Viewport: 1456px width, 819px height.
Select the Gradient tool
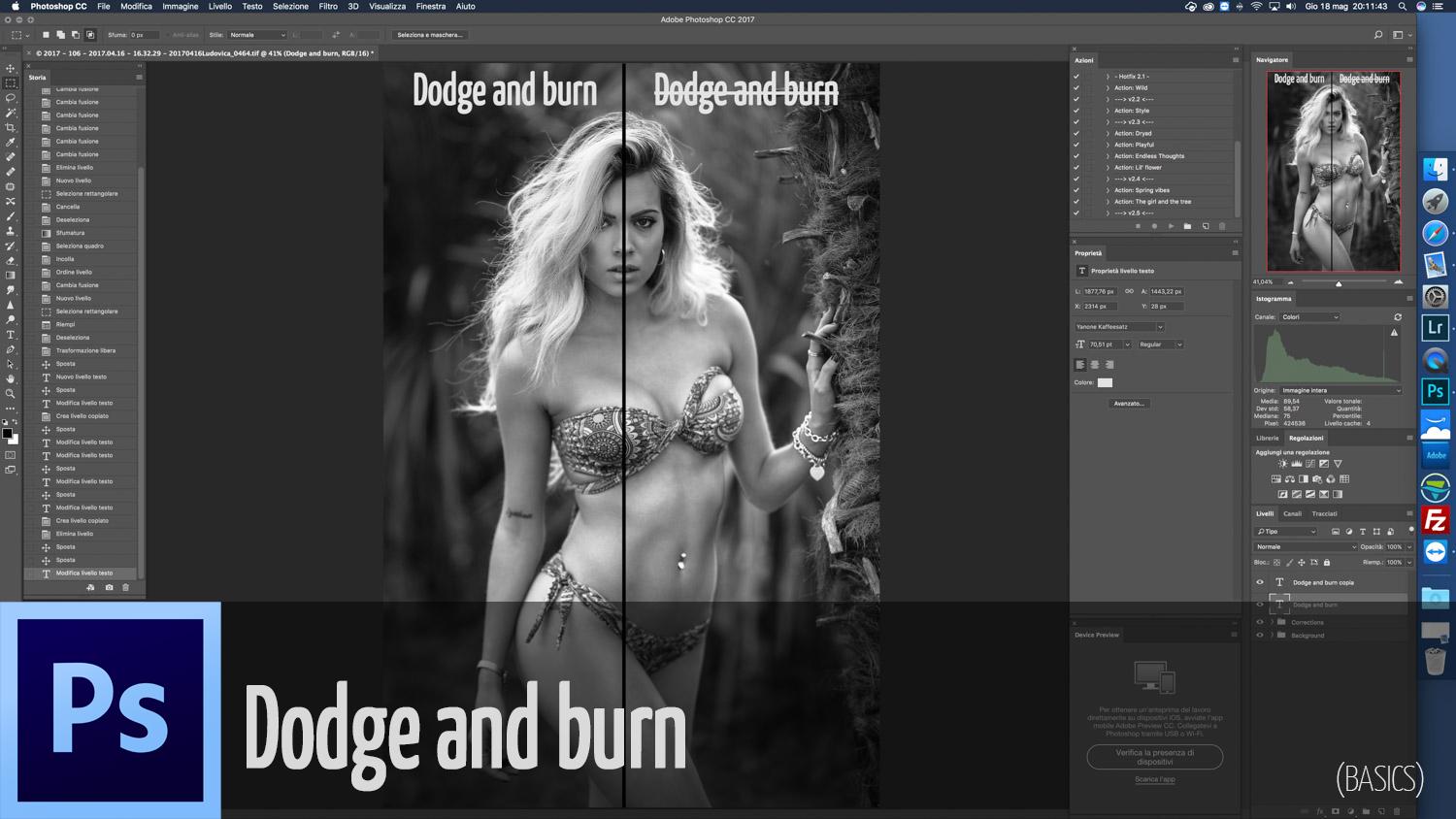pyautogui.click(x=11, y=276)
